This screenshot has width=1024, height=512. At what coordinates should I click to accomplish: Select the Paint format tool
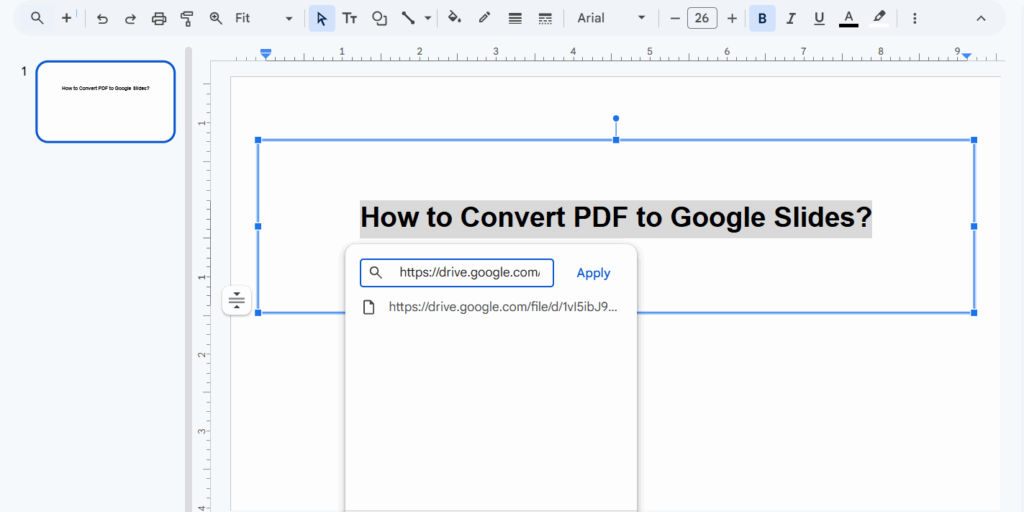(x=187, y=18)
